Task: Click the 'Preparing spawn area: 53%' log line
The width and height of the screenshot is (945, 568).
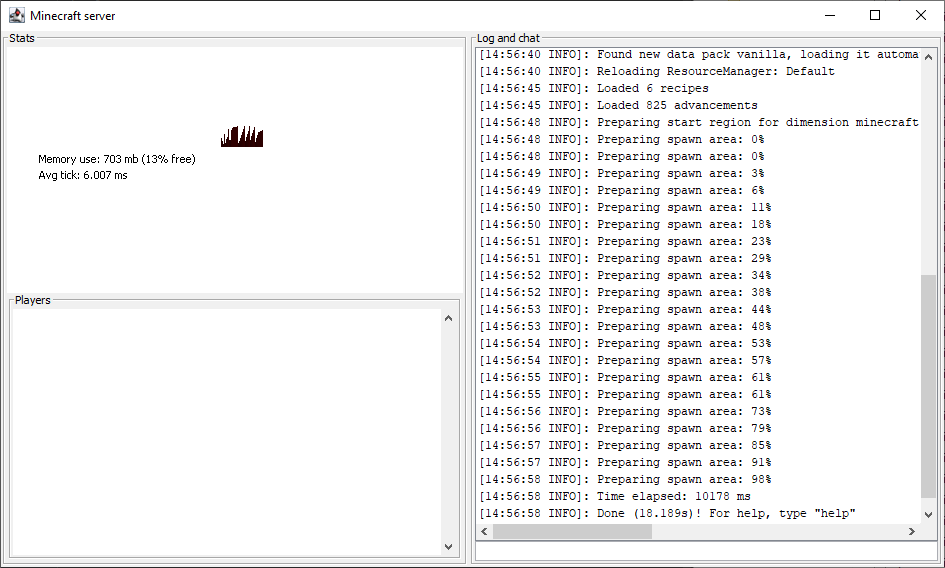Action: click(626, 343)
